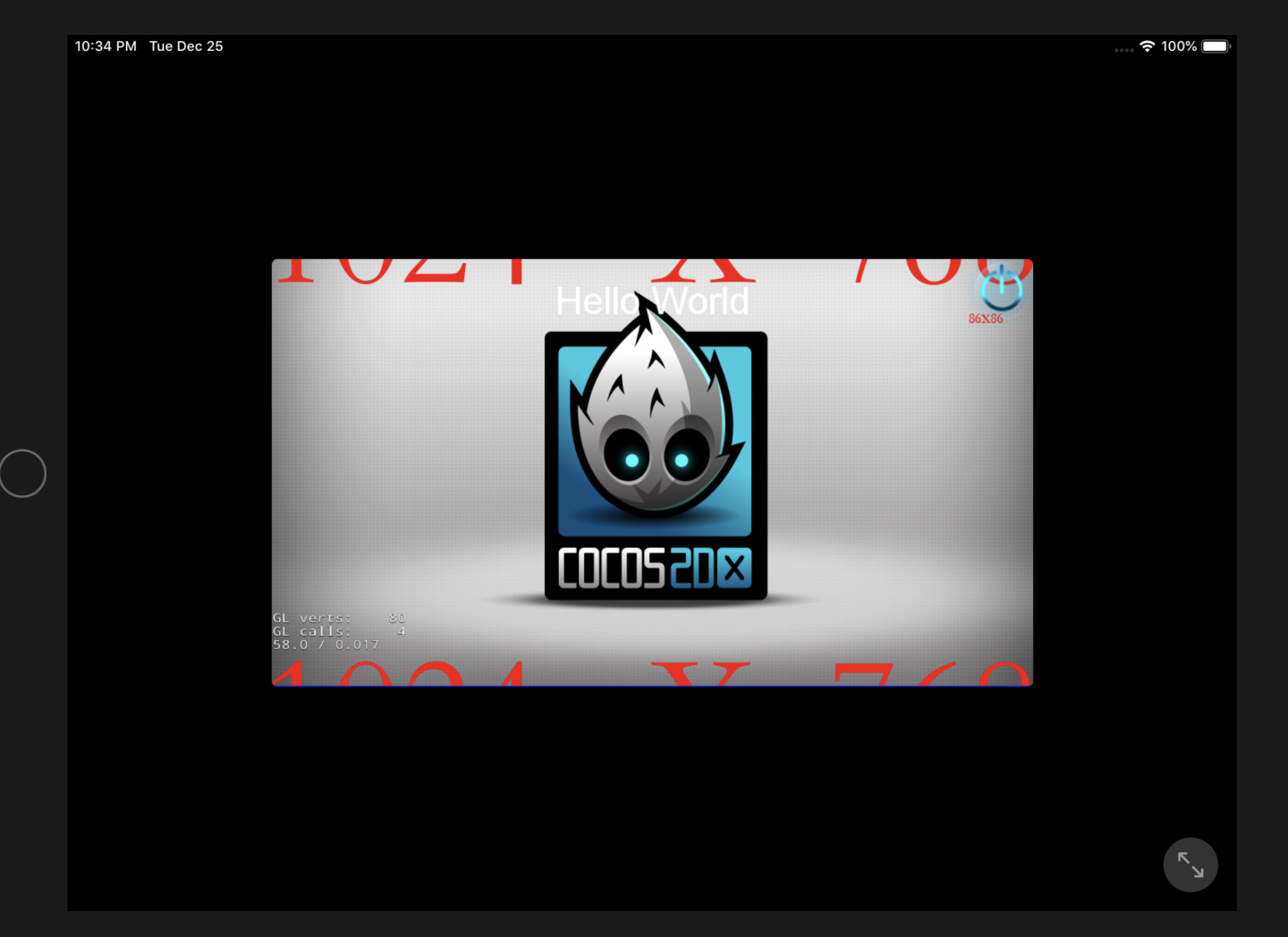Tap the battery icon in status bar
This screenshot has width=1288, height=937.
coord(1216,46)
